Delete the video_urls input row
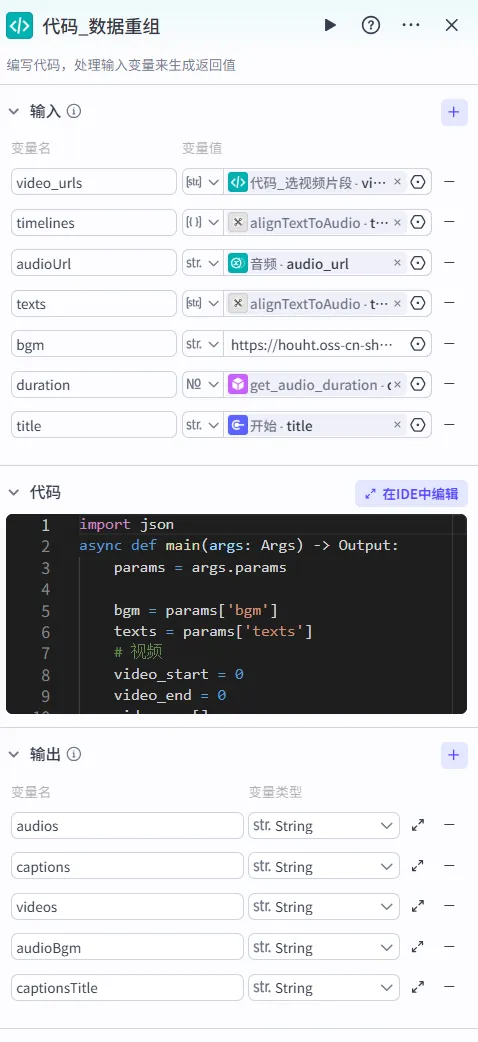Viewport: 478px width, 1042px height. tap(449, 182)
